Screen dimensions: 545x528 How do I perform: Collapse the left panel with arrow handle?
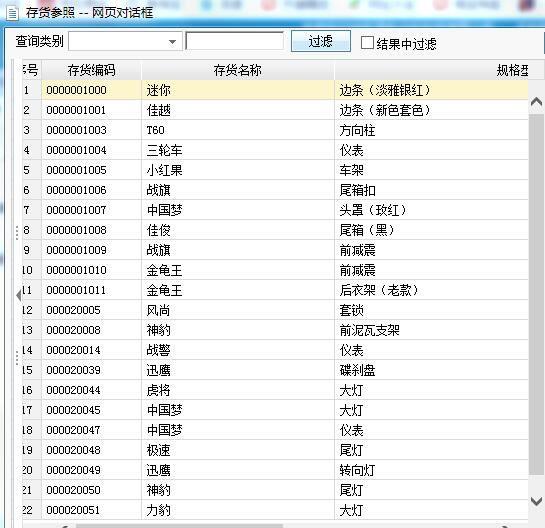19,295
